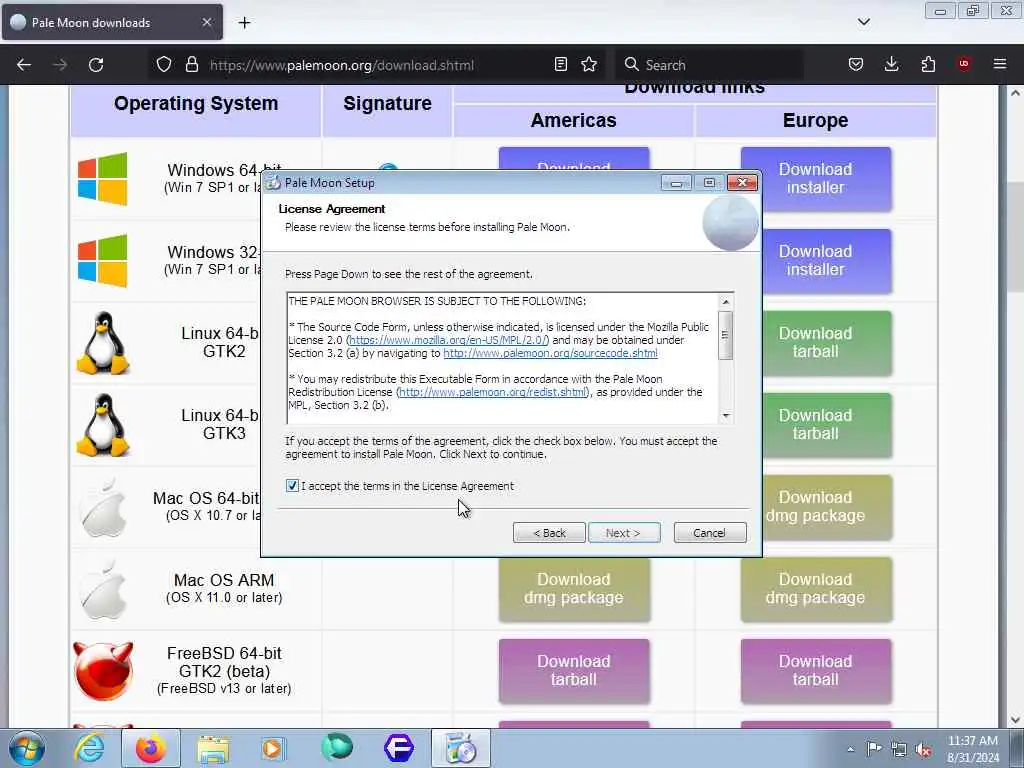Open the uBlock Origin extension icon
The width and height of the screenshot is (1024, 768).
coord(964,64)
